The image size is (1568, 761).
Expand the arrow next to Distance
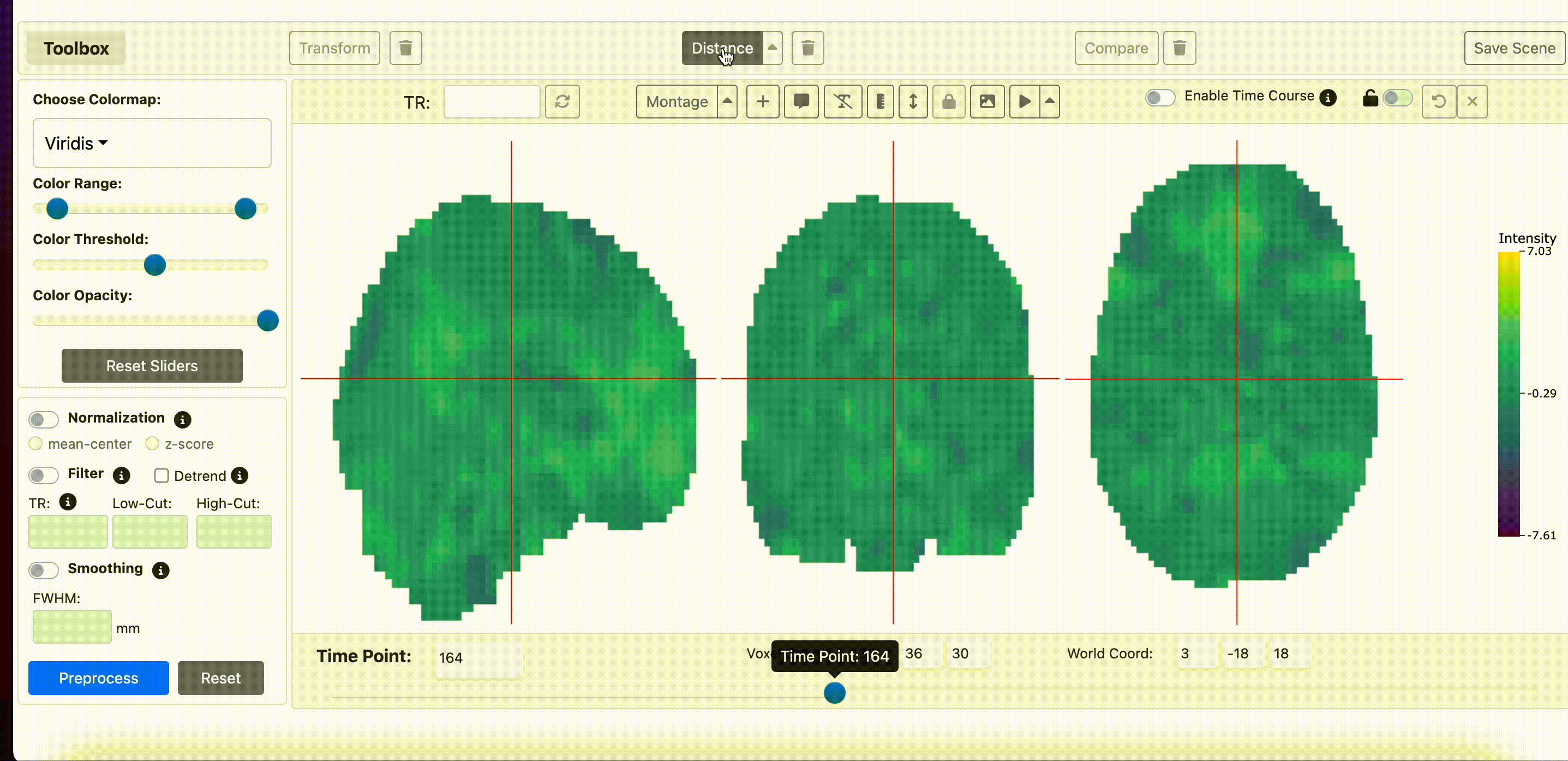pos(772,48)
